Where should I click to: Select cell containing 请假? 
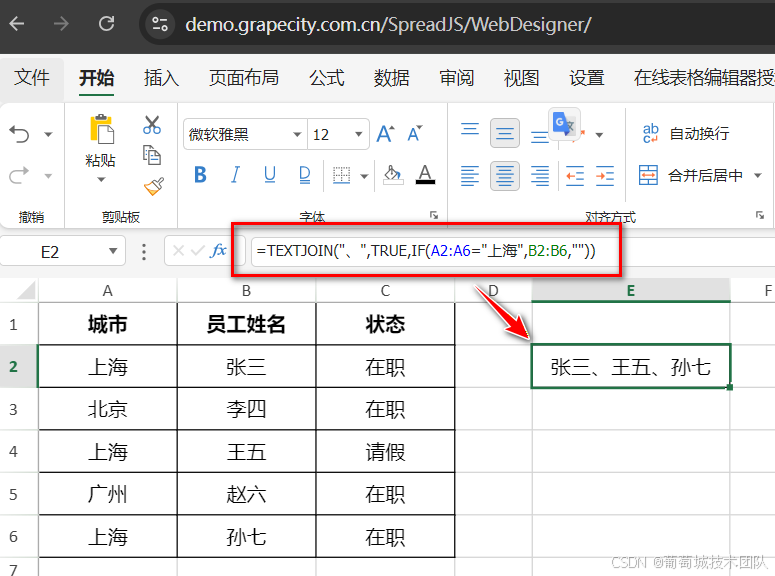click(x=385, y=451)
